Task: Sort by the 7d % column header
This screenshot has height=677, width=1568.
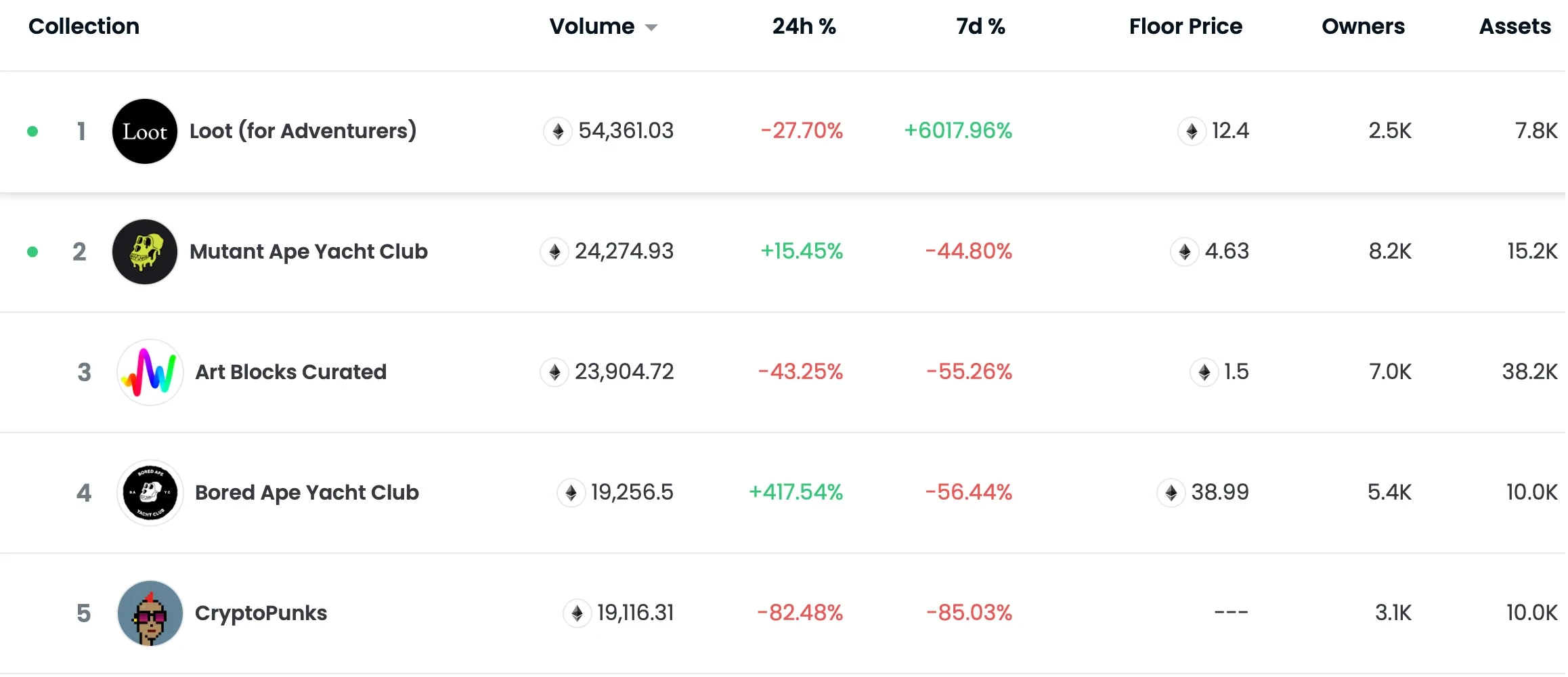Action: [x=980, y=26]
